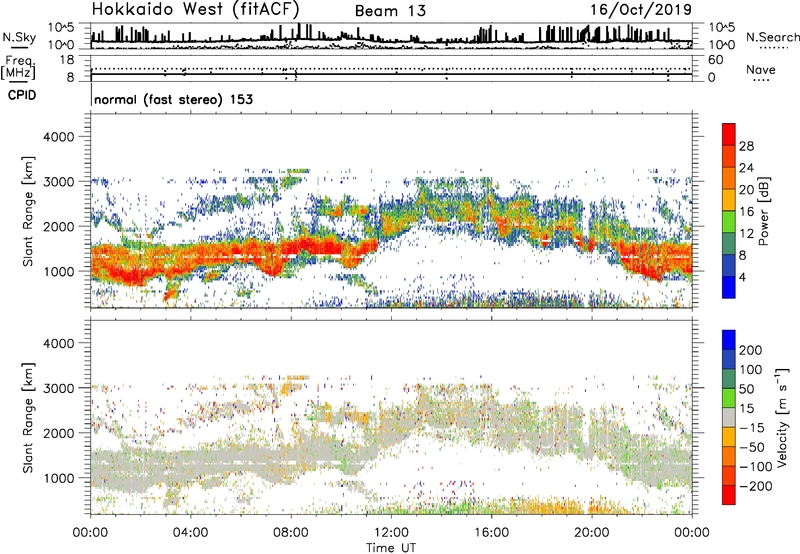Click the gray segment of velocity colorbar
Screen dimensions: 800x554
(x=729, y=418)
